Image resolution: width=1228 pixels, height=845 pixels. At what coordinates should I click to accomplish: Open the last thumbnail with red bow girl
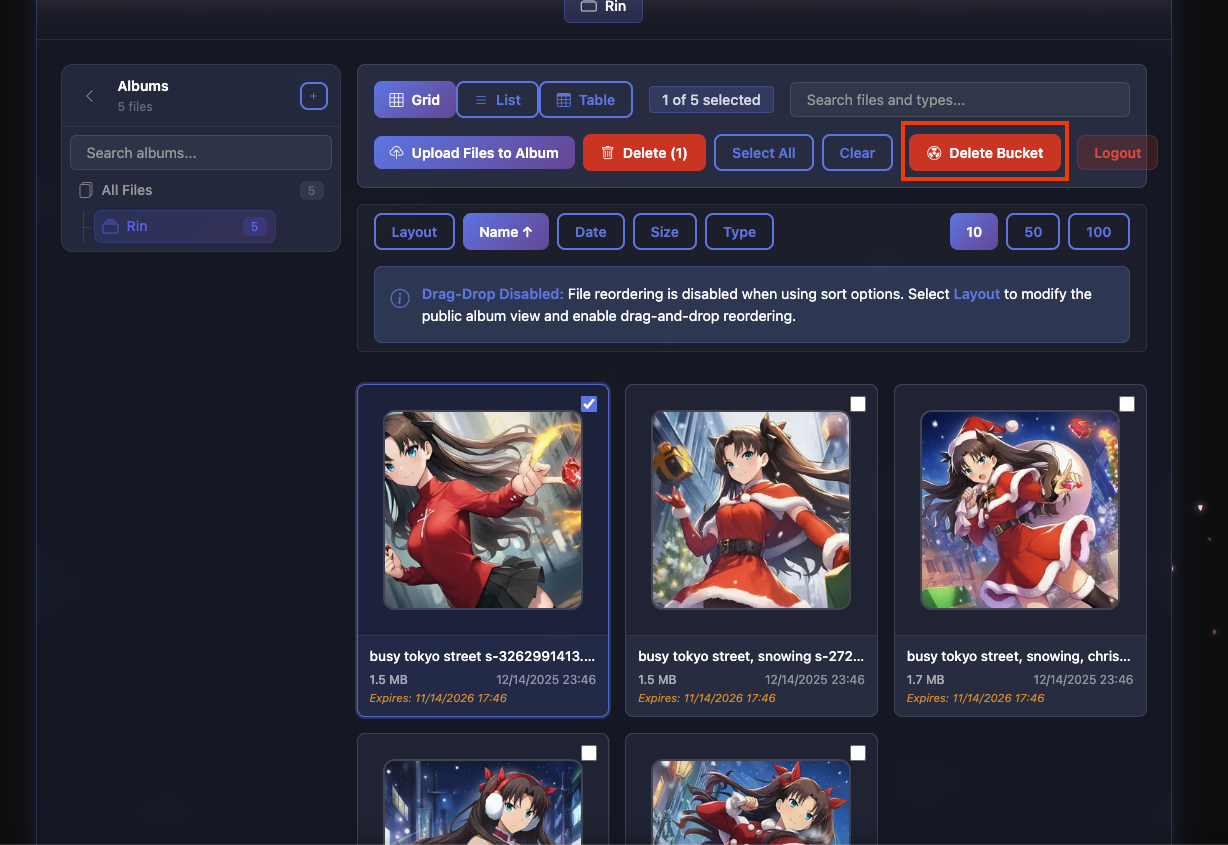coord(751,802)
